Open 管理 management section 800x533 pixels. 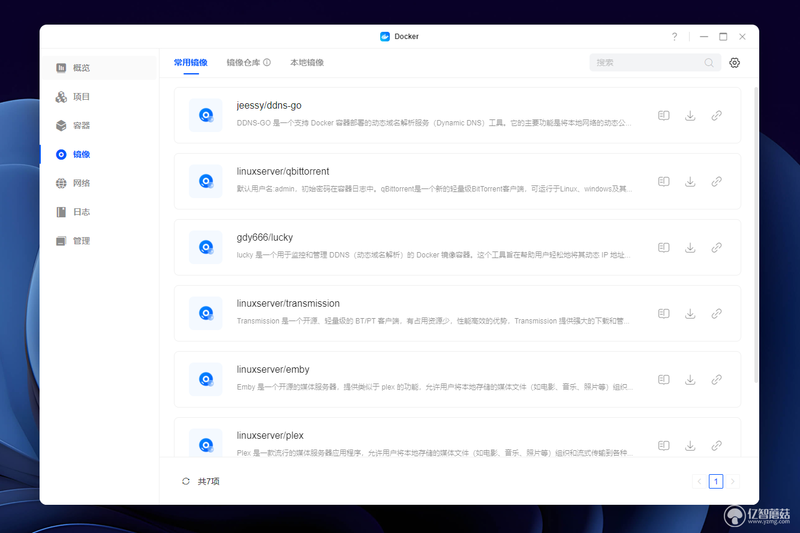pos(98,241)
